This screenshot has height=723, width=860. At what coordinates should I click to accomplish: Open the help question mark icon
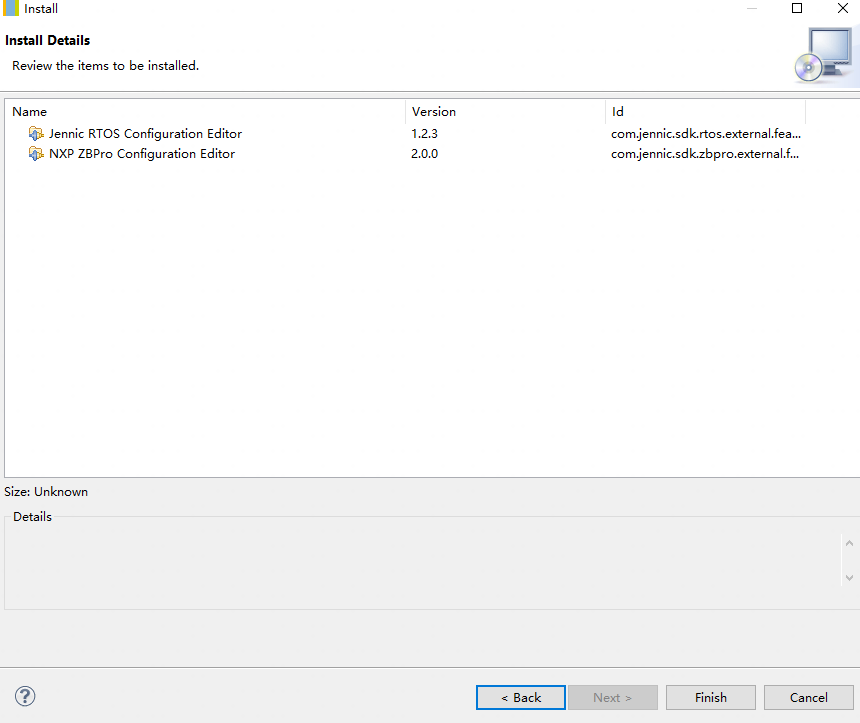pos(25,697)
